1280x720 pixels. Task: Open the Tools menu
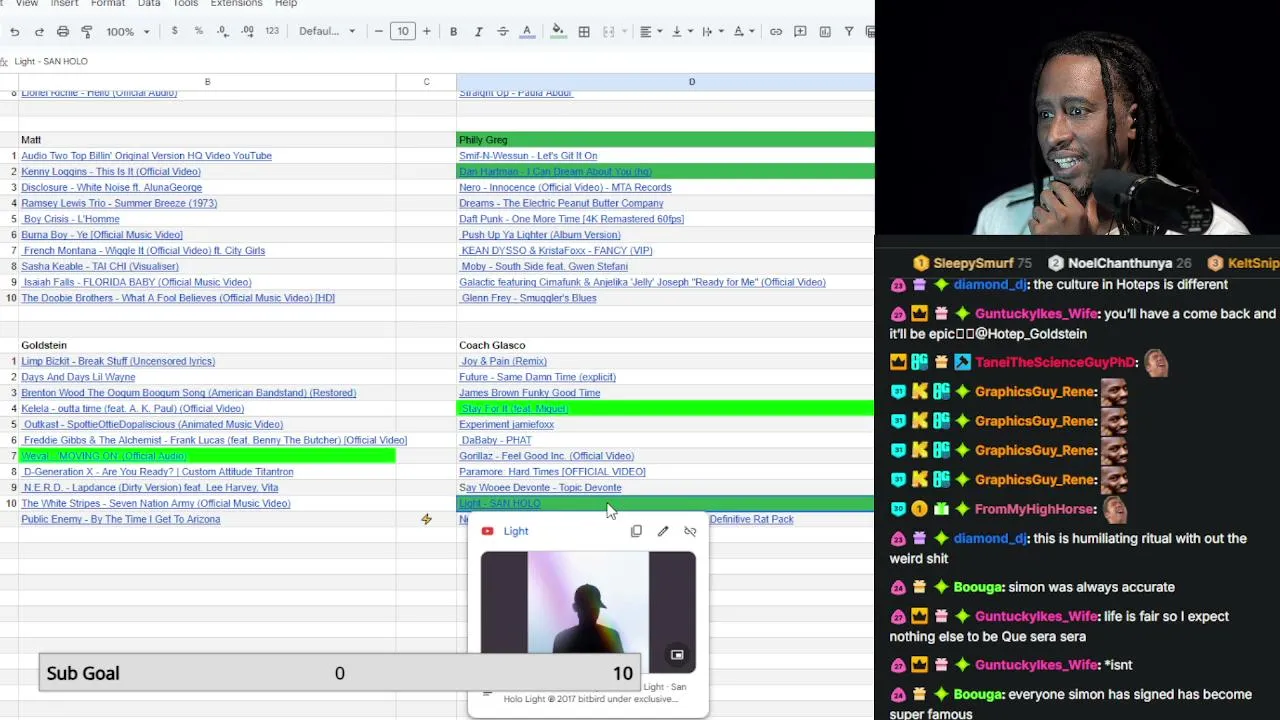tap(185, 4)
